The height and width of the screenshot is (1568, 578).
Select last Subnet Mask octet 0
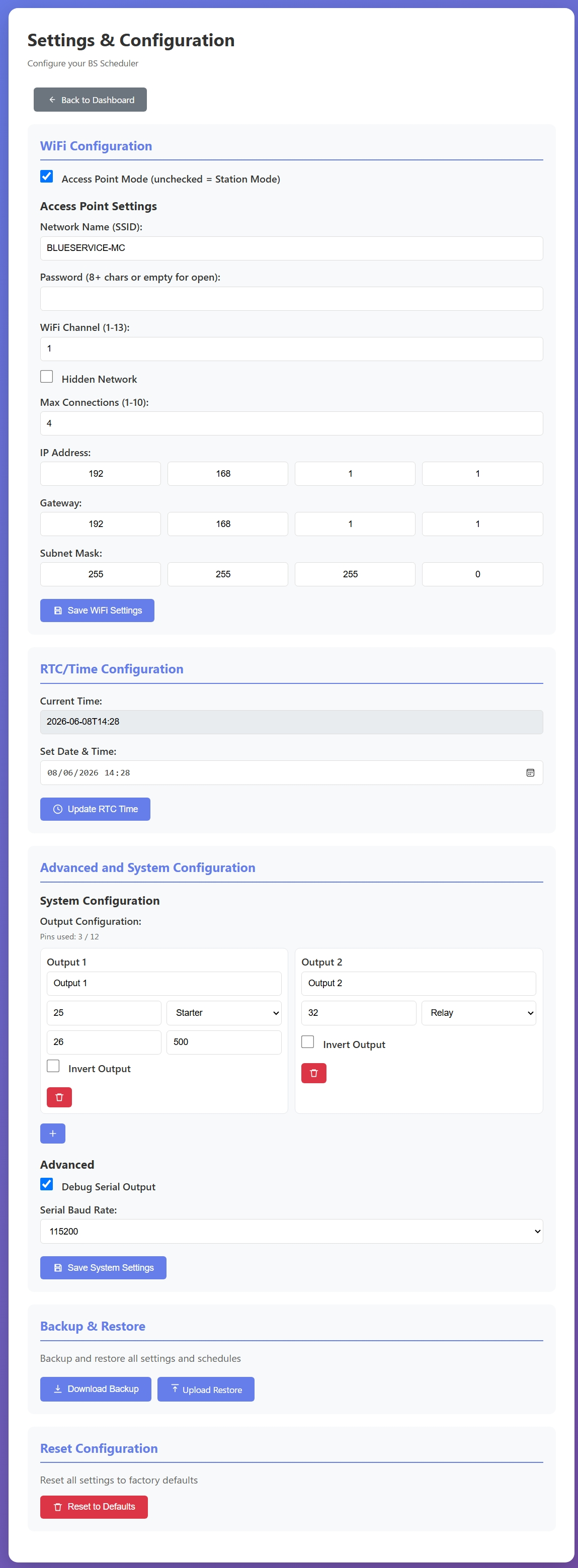click(x=482, y=574)
